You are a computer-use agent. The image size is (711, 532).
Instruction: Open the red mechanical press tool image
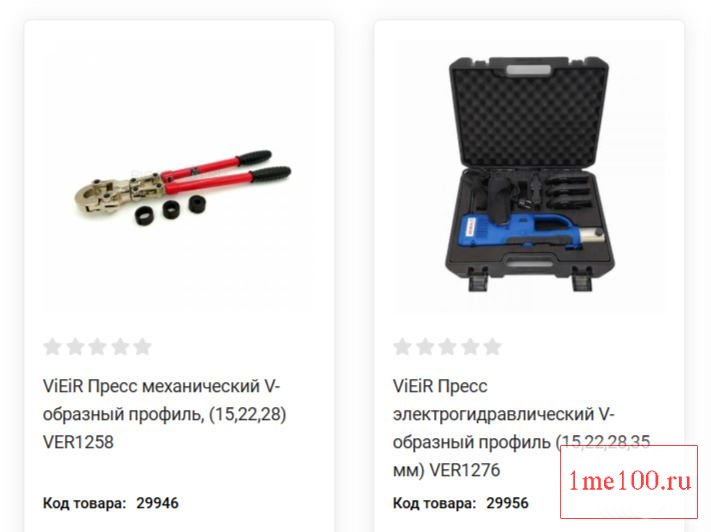click(x=183, y=187)
